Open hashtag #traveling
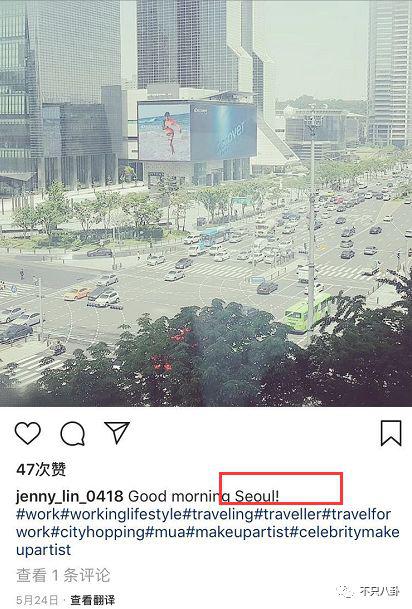Image resolution: width=412 pixels, height=609 pixels. click(x=218, y=514)
